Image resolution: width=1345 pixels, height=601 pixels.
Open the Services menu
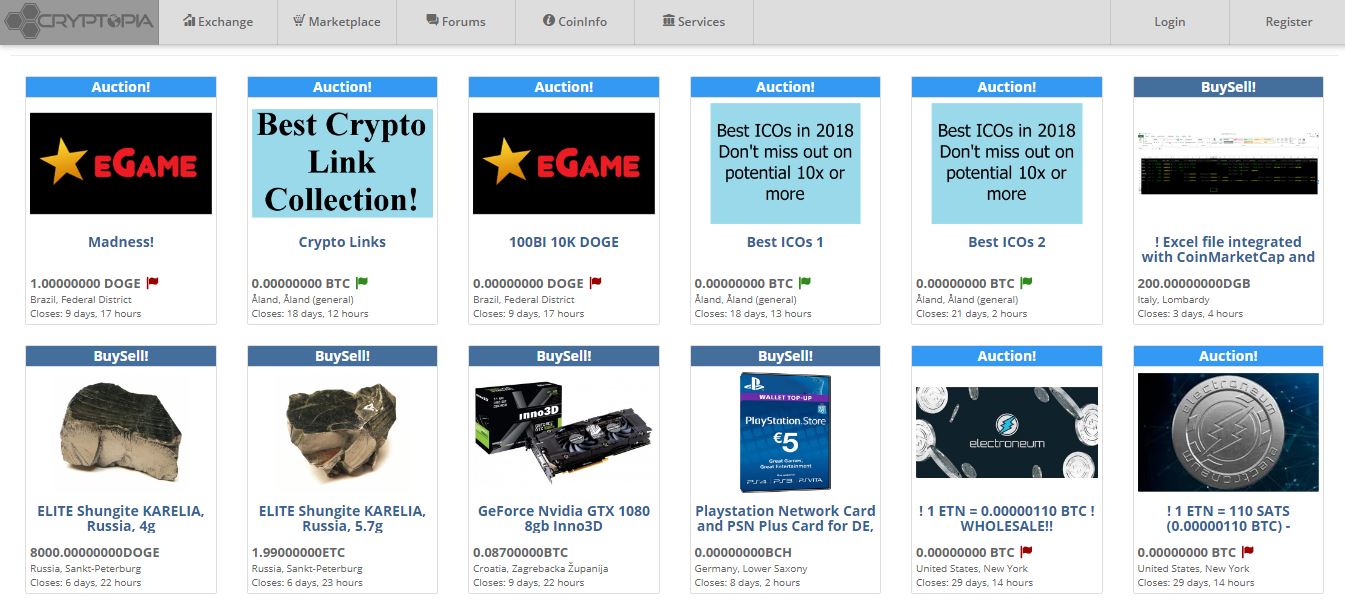coord(694,21)
